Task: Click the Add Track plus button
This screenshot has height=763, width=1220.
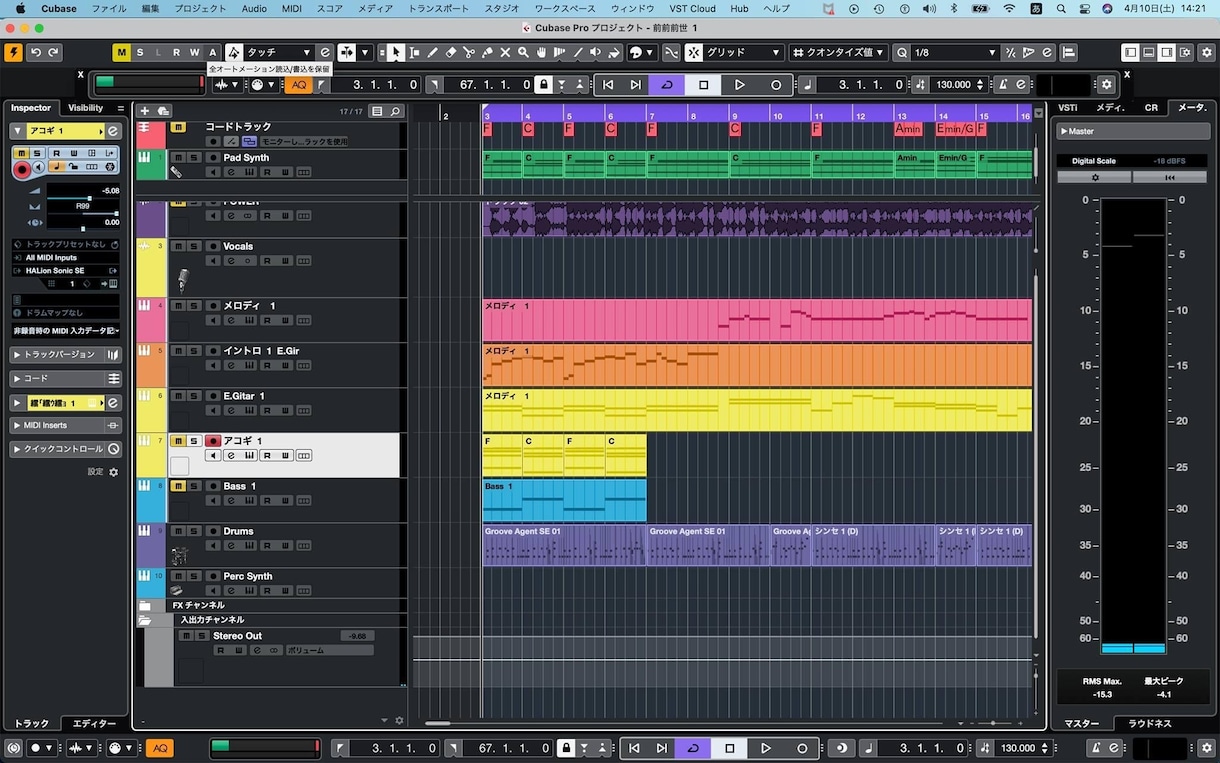Action: [x=145, y=111]
